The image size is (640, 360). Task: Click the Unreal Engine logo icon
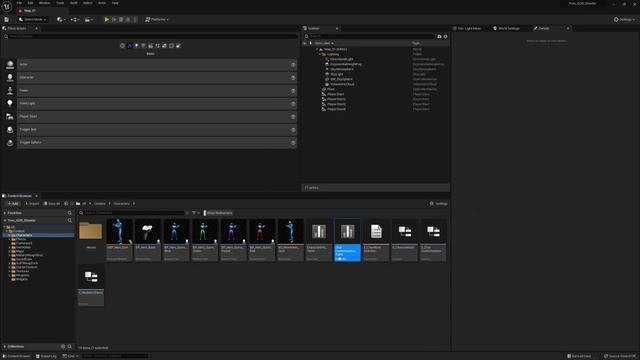(x=7, y=7)
